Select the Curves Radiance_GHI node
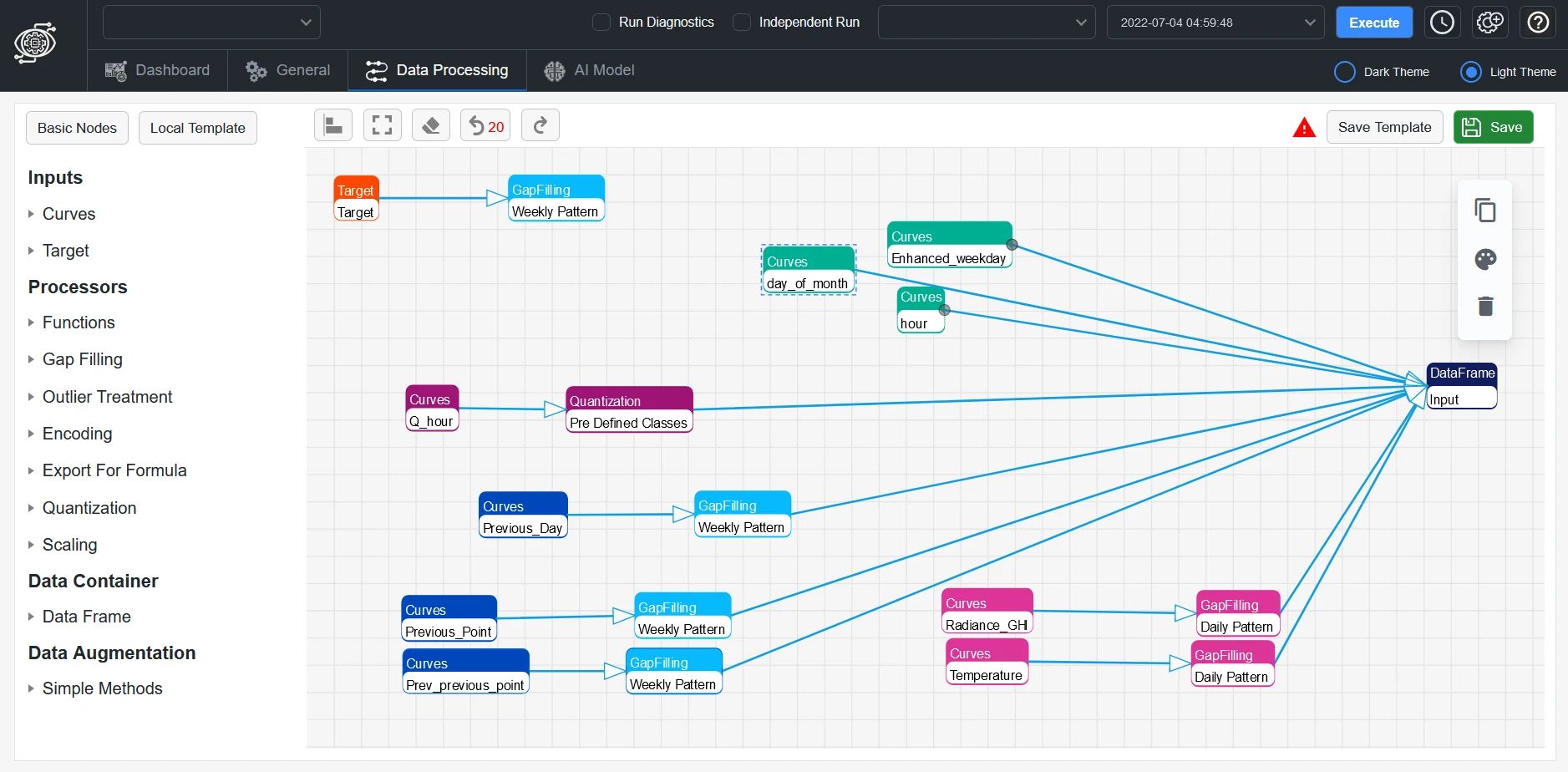Image resolution: width=1568 pixels, height=772 pixels. pyautogui.click(x=987, y=612)
